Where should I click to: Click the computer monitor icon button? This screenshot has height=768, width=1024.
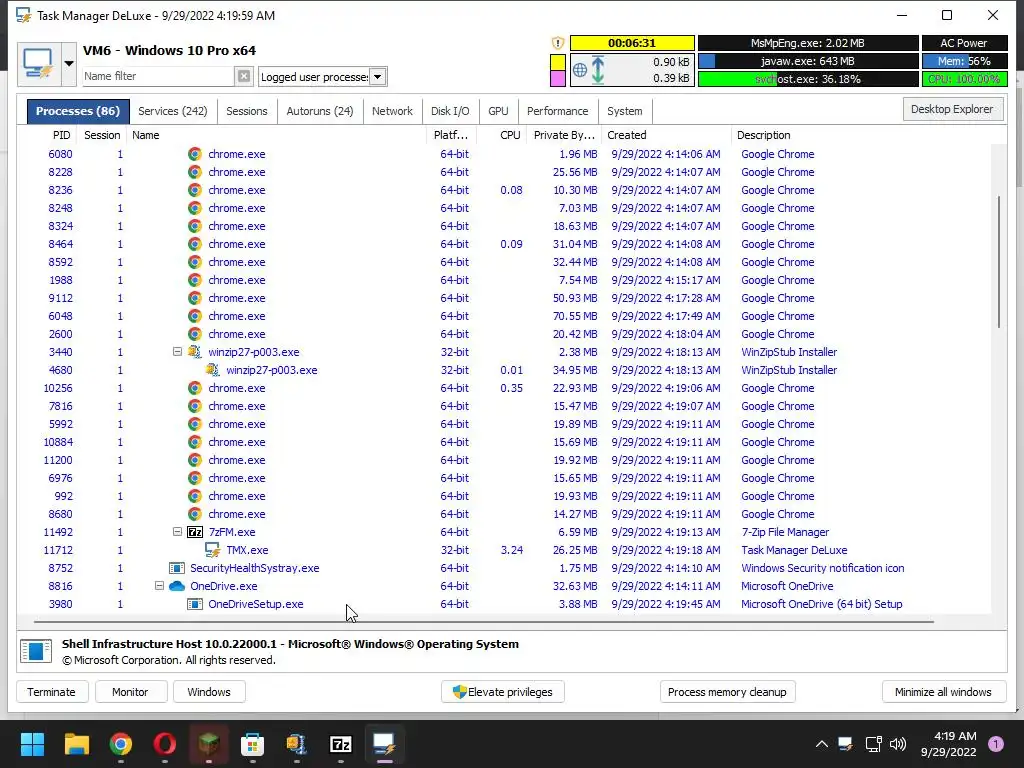tap(39, 64)
